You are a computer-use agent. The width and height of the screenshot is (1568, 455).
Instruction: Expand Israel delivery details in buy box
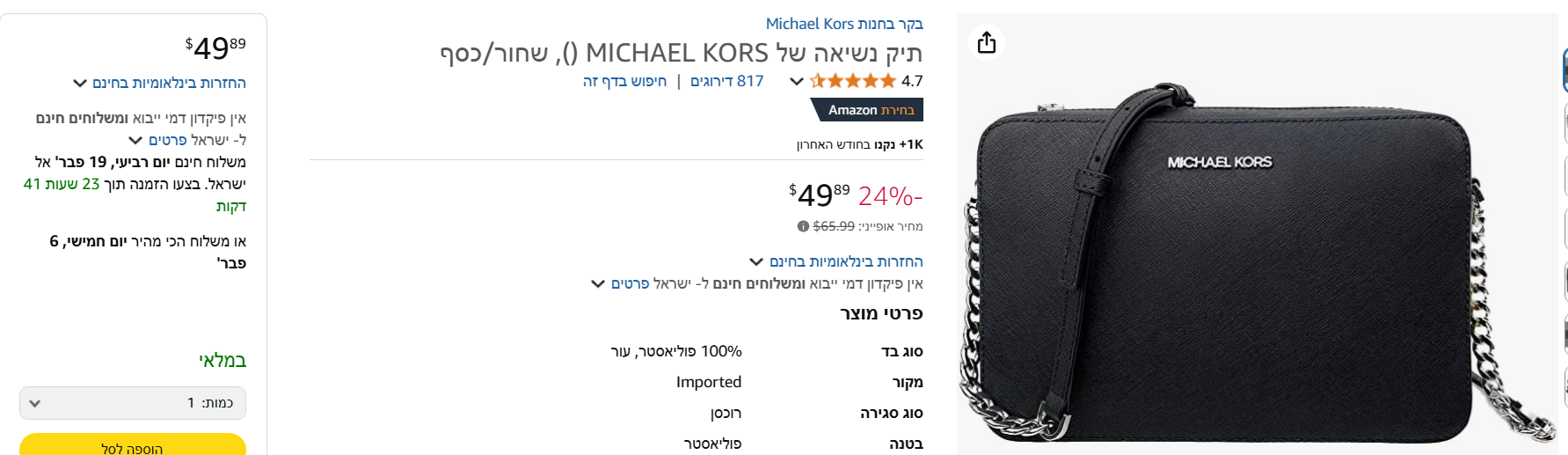point(167,140)
